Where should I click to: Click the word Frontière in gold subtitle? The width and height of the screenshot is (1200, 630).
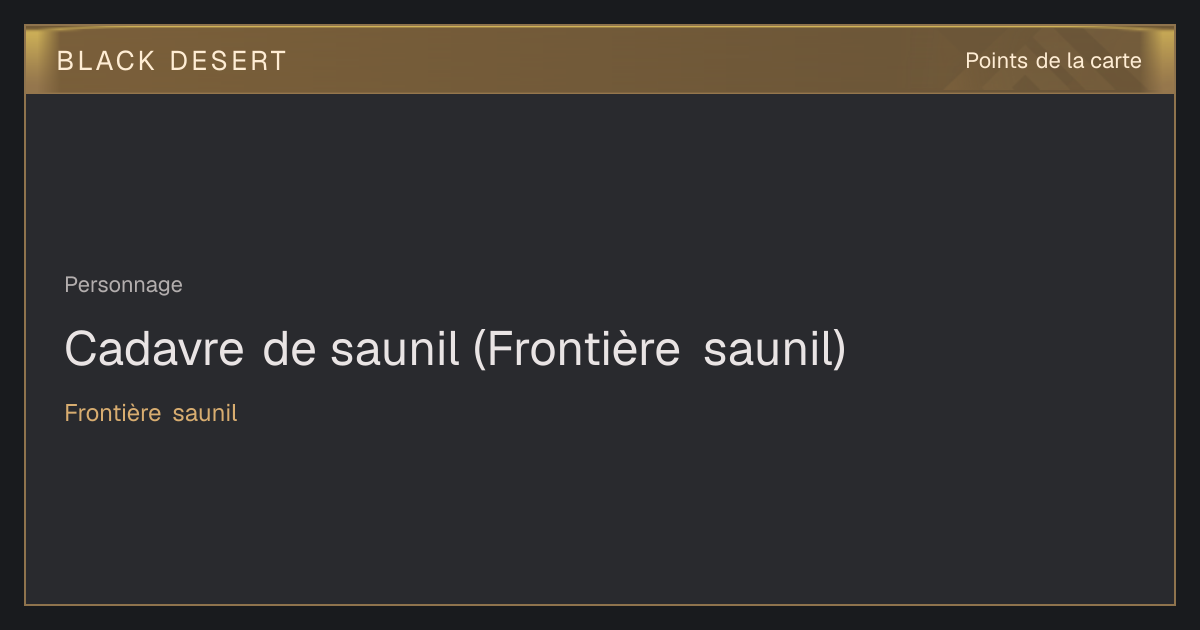113,413
